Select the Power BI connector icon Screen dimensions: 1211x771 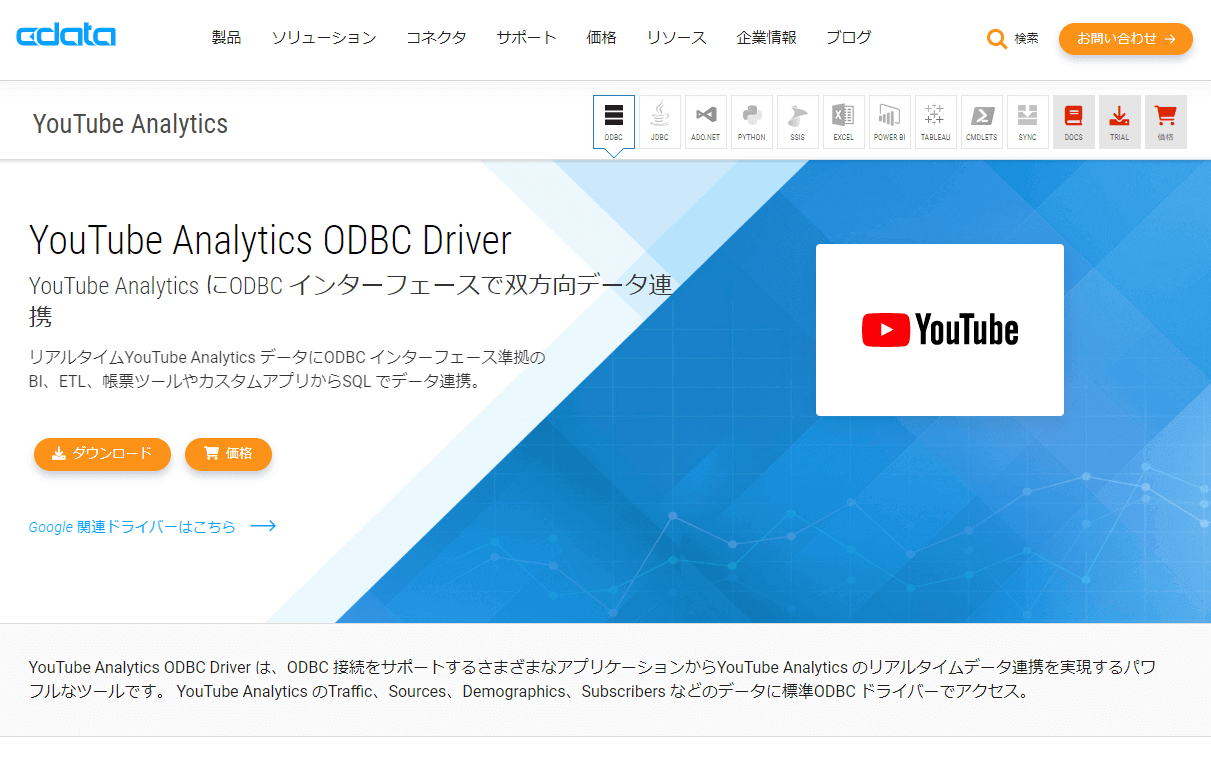pyautogui.click(x=889, y=120)
